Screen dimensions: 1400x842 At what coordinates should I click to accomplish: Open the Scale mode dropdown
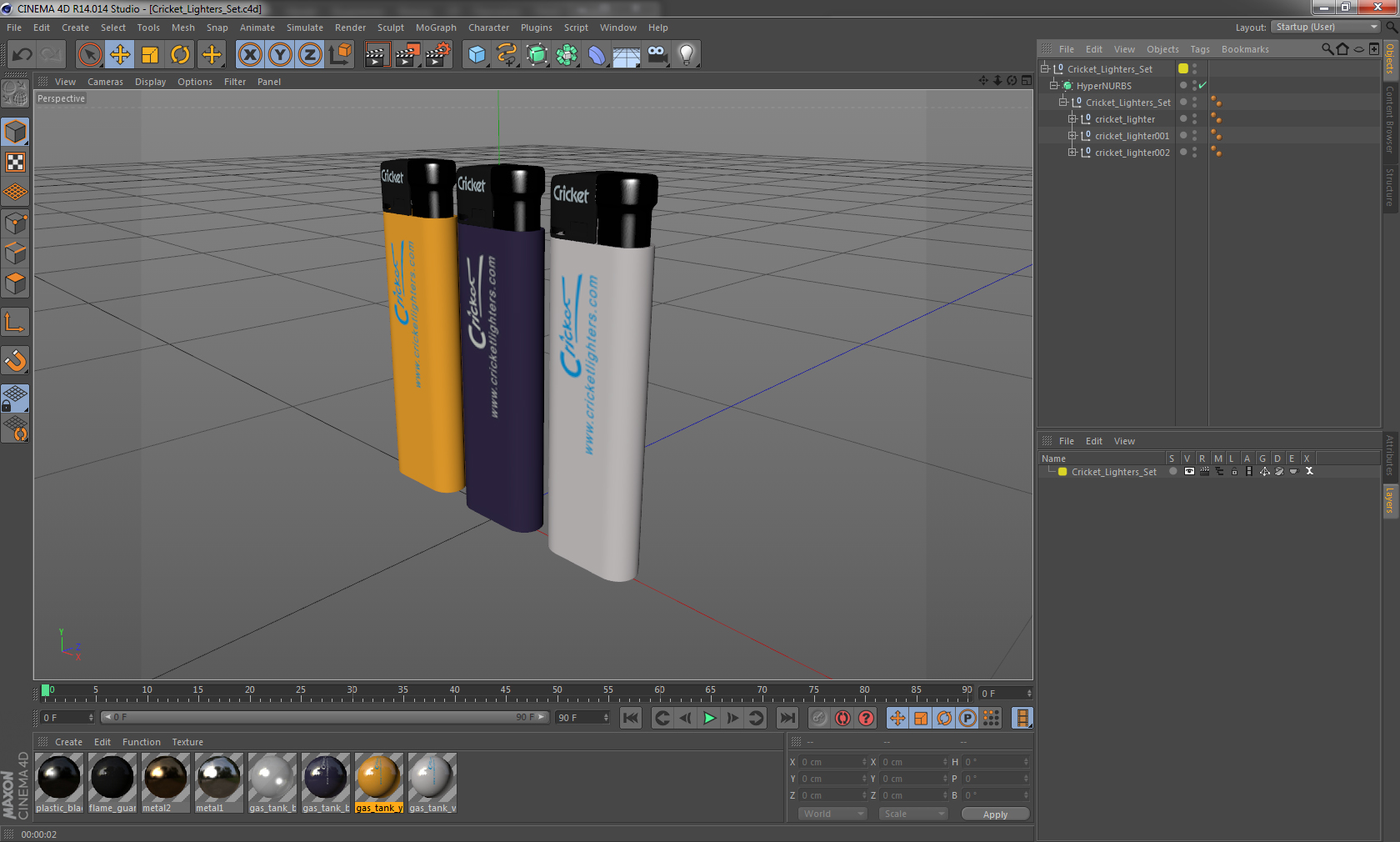point(913,814)
